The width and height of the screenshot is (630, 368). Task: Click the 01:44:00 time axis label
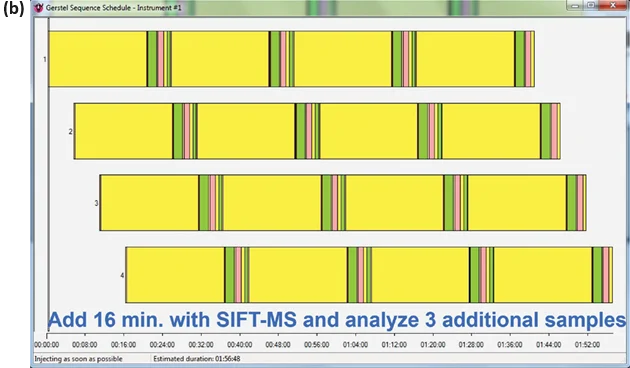coord(548,345)
